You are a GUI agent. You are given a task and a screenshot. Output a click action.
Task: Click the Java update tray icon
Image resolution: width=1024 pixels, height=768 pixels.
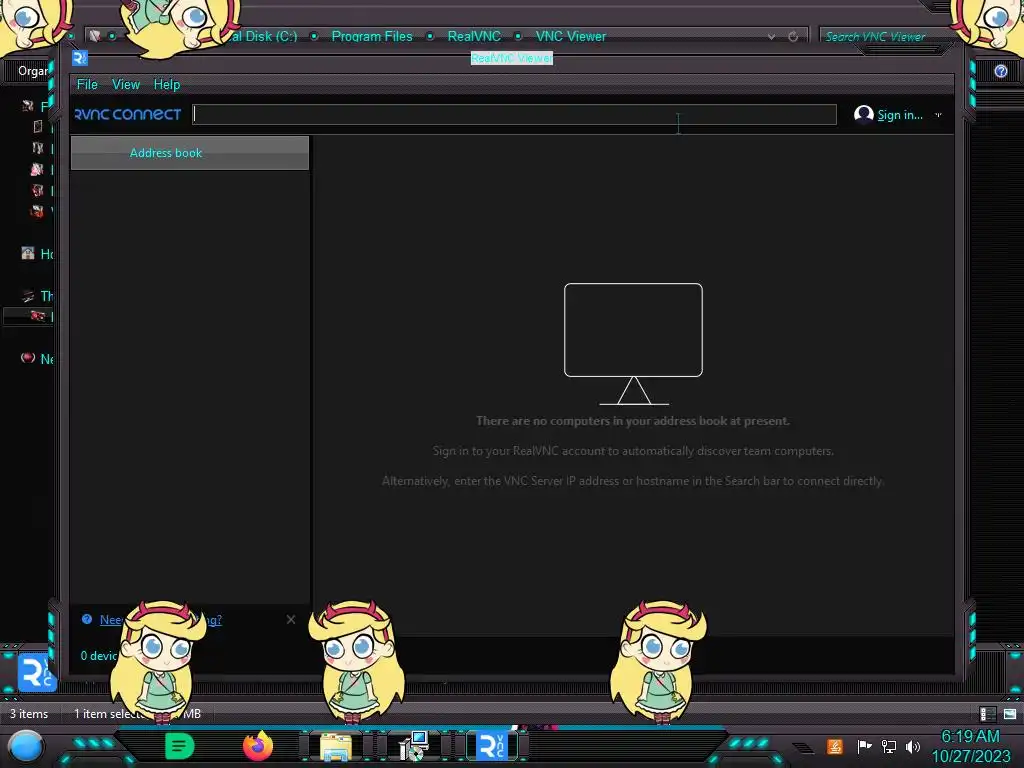pos(835,746)
